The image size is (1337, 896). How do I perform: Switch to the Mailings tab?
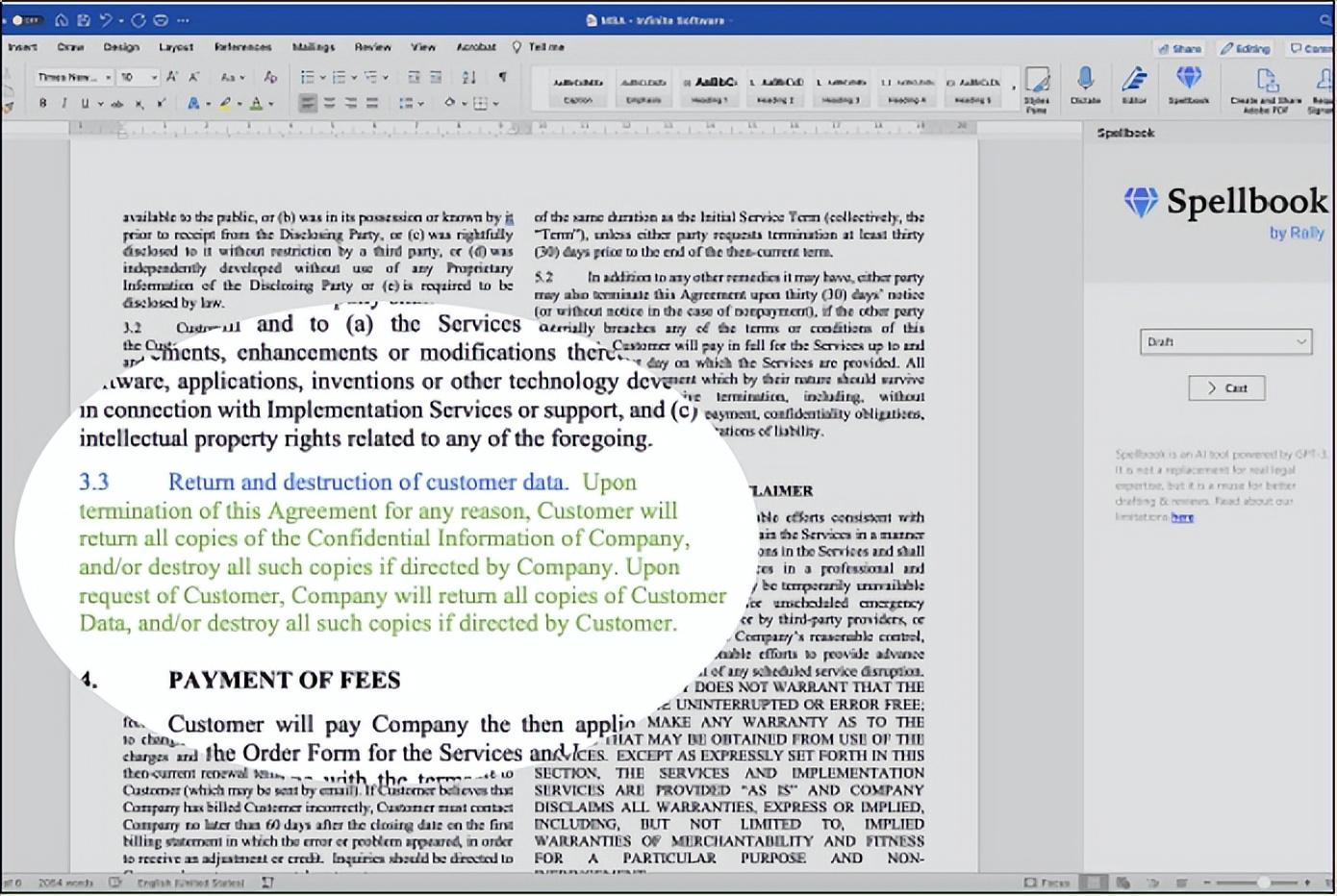[x=314, y=47]
